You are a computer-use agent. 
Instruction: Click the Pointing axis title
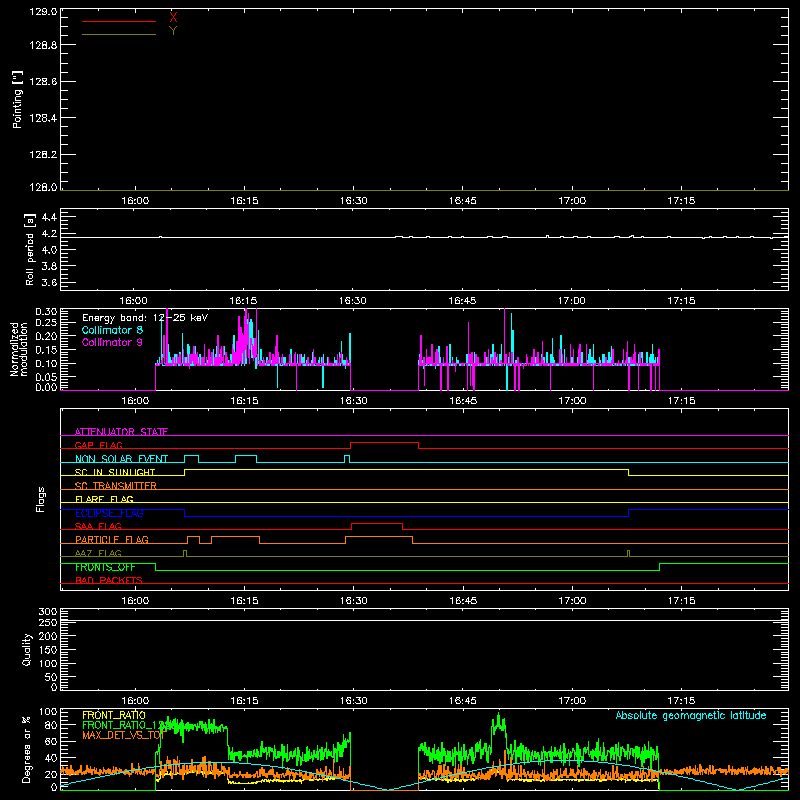pyautogui.click(x=17, y=99)
